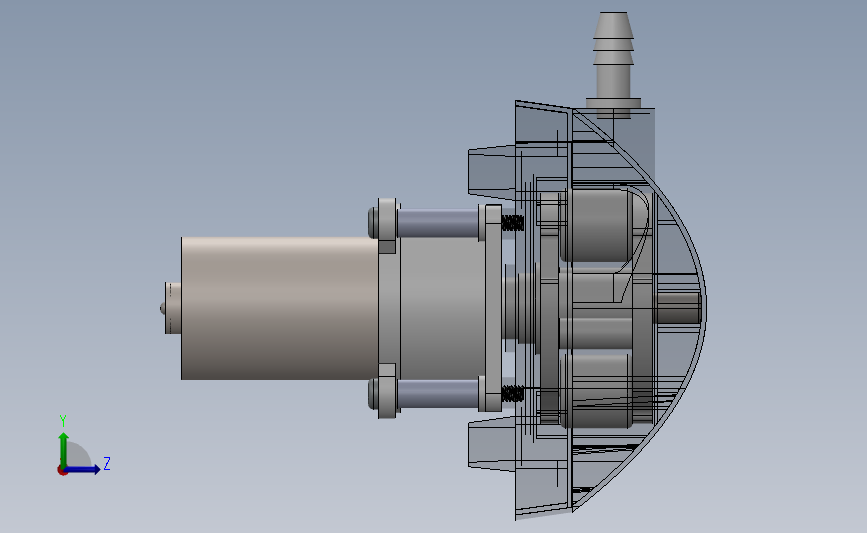This screenshot has width=867, height=533.
Task: Select the lower pump roller
Action: (x=596, y=390)
